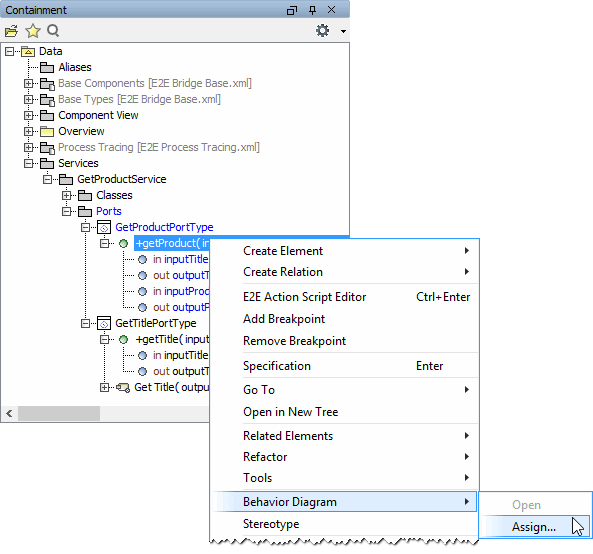
Task: Toggle the panel pin icon
Action: 312,10
